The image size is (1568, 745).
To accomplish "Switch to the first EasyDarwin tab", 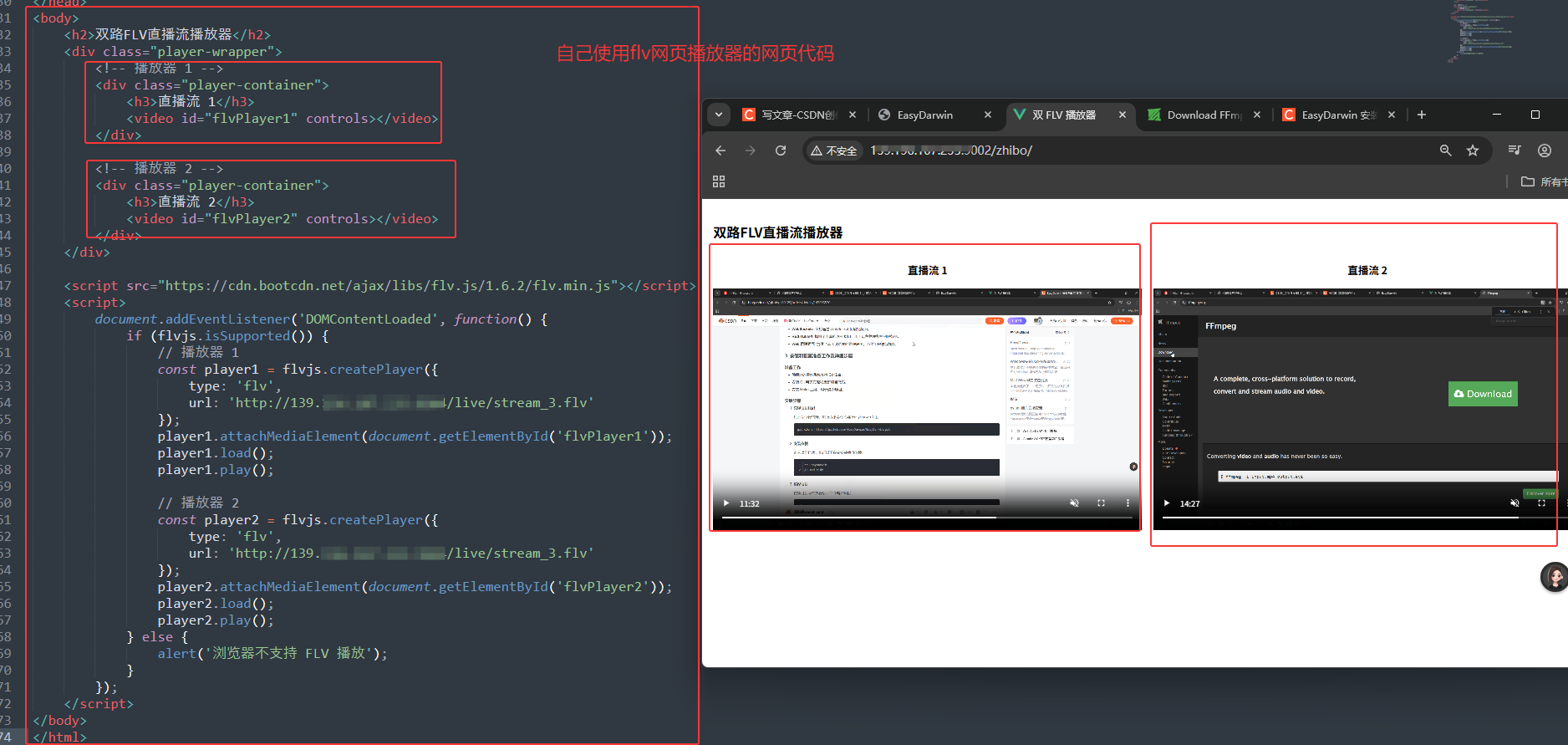I will point(924,115).
